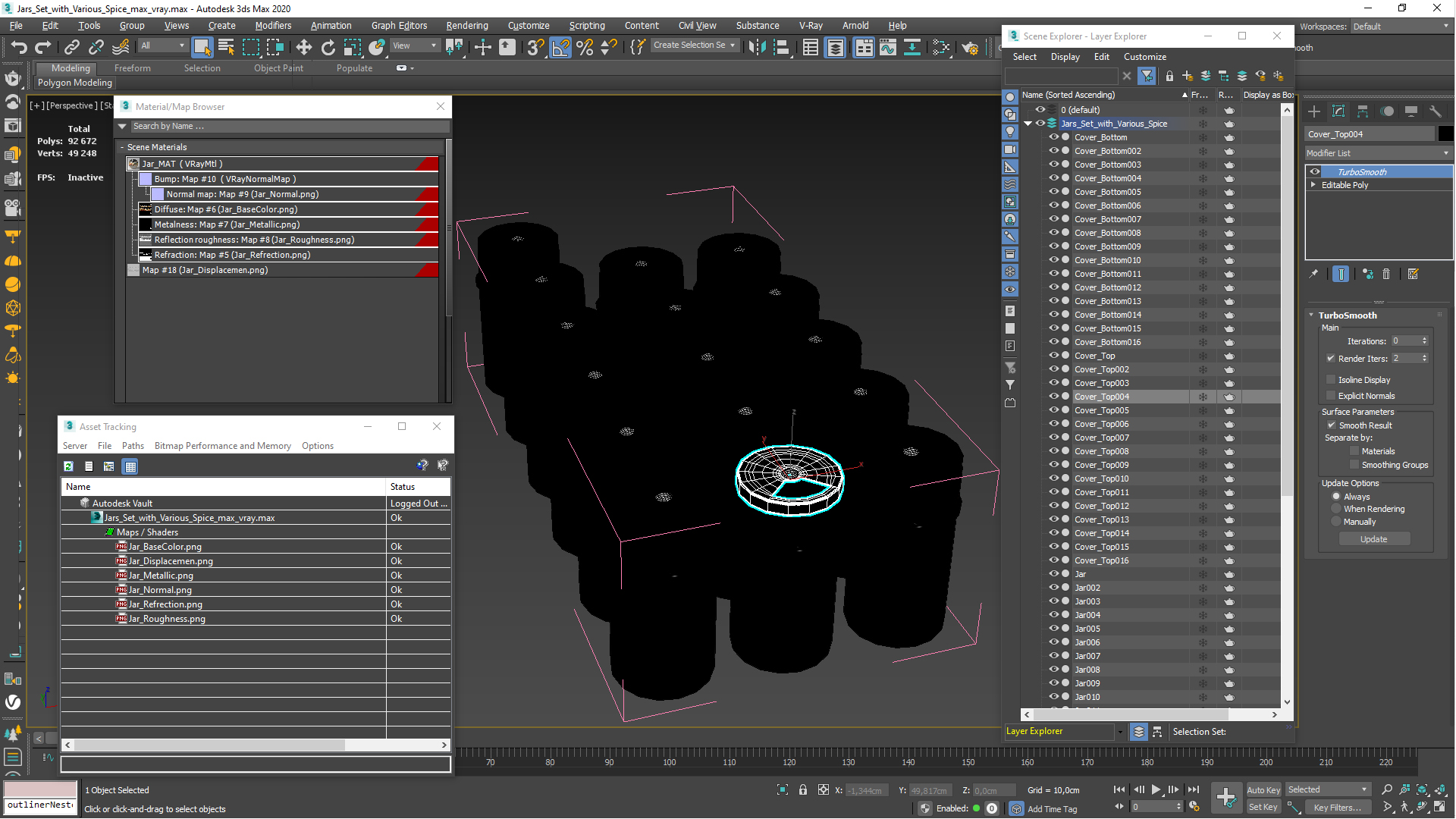Viewport: 1456px width, 819px height.
Task: Collapse Scene Materials group
Action: [x=122, y=147]
